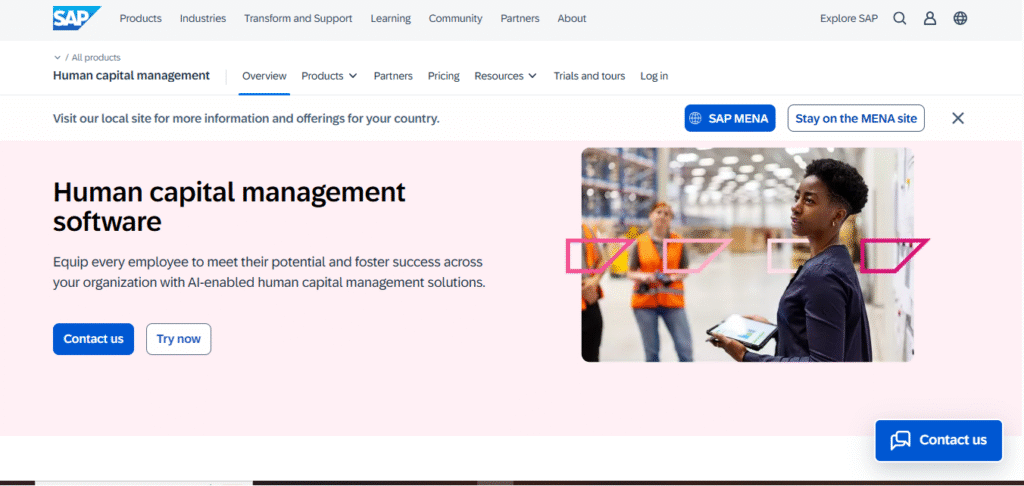
Task: Open the About menu
Action: pyautogui.click(x=571, y=18)
